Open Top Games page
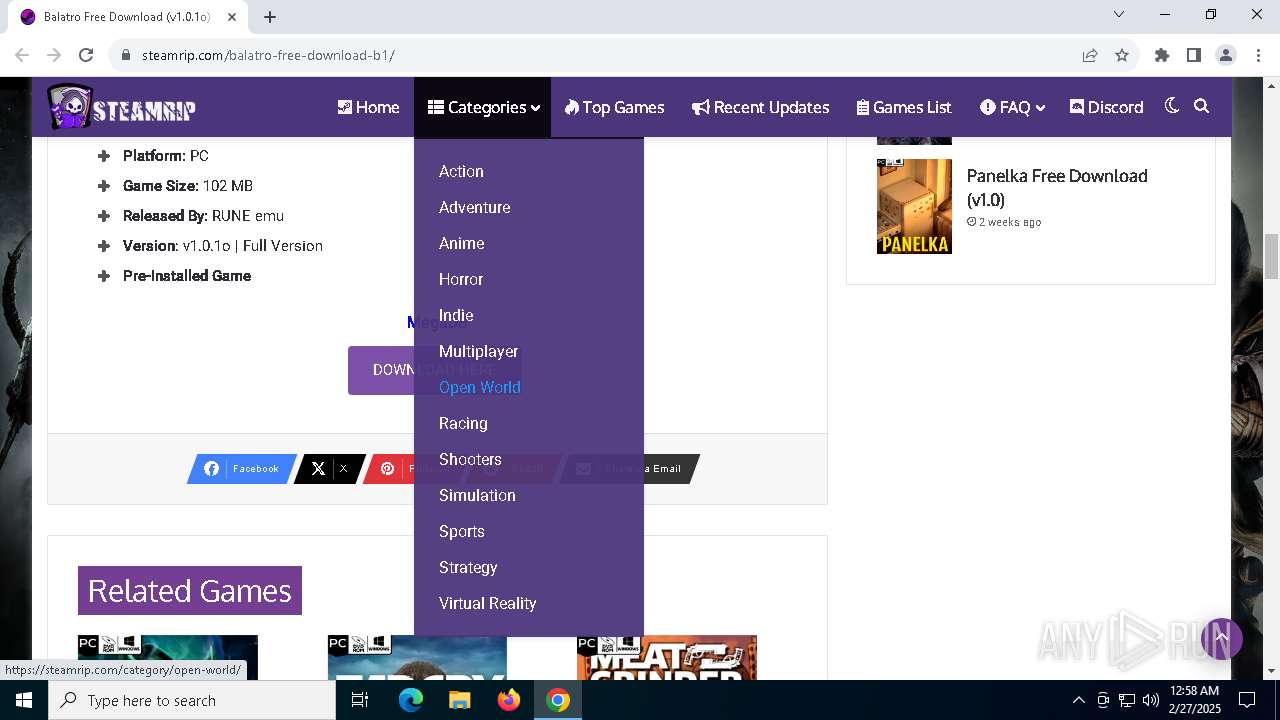This screenshot has height=720, width=1280. (x=614, y=107)
